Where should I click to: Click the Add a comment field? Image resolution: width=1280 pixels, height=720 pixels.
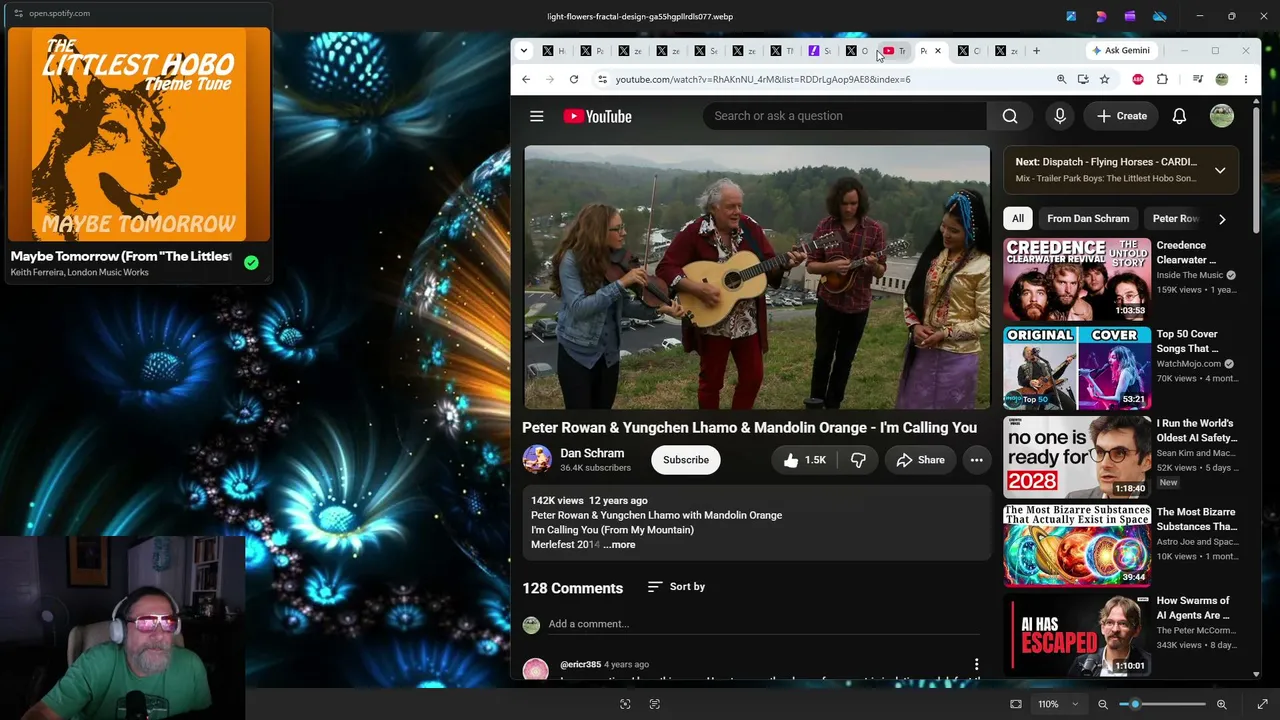(x=765, y=624)
